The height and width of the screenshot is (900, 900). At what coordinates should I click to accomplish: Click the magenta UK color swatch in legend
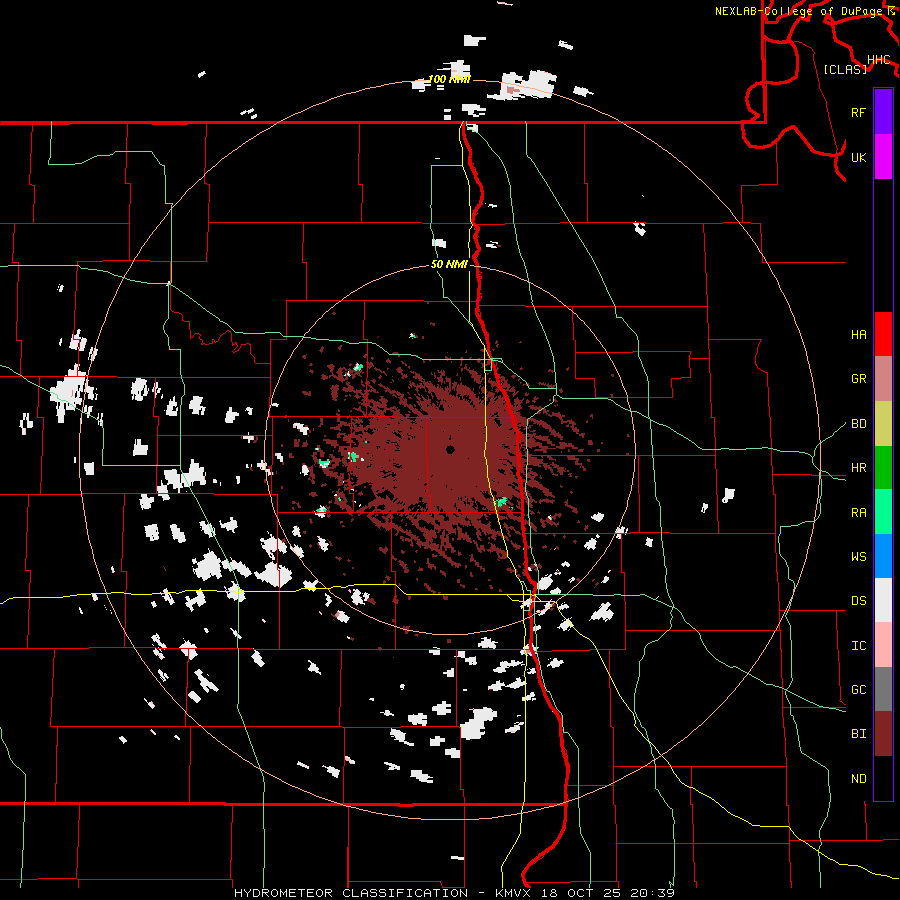click(883, 157)
